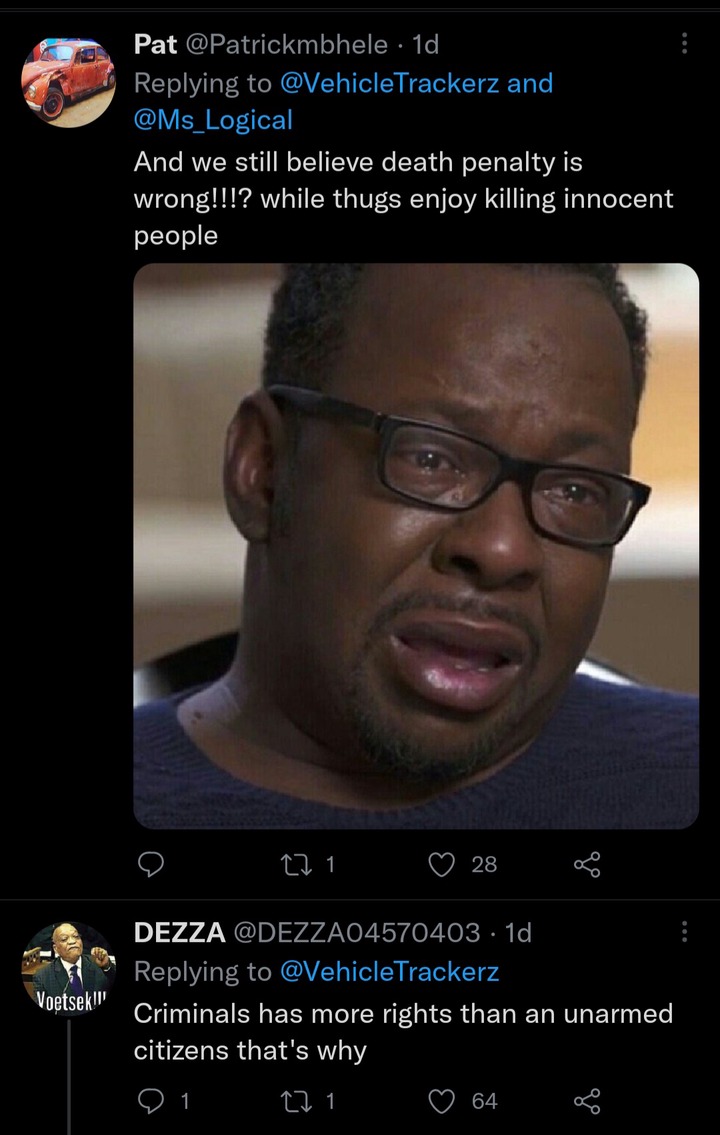Screen dimensions: 720x1135
Task: View DEZZA's Voetsek profile picture
Action: [x=69, y=969]
